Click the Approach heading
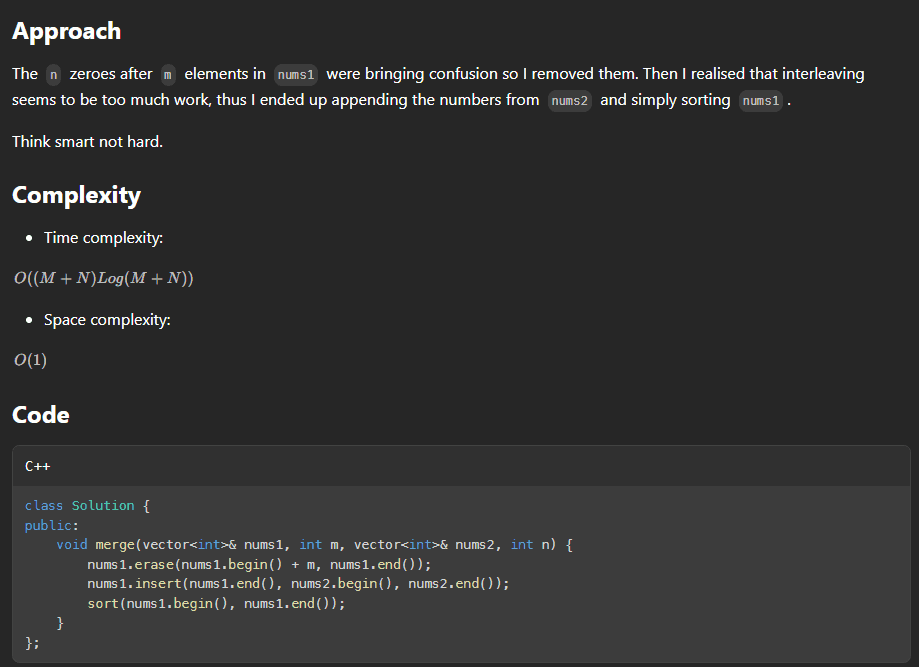This screenshot has height=667, width=919. coord(66,31)
